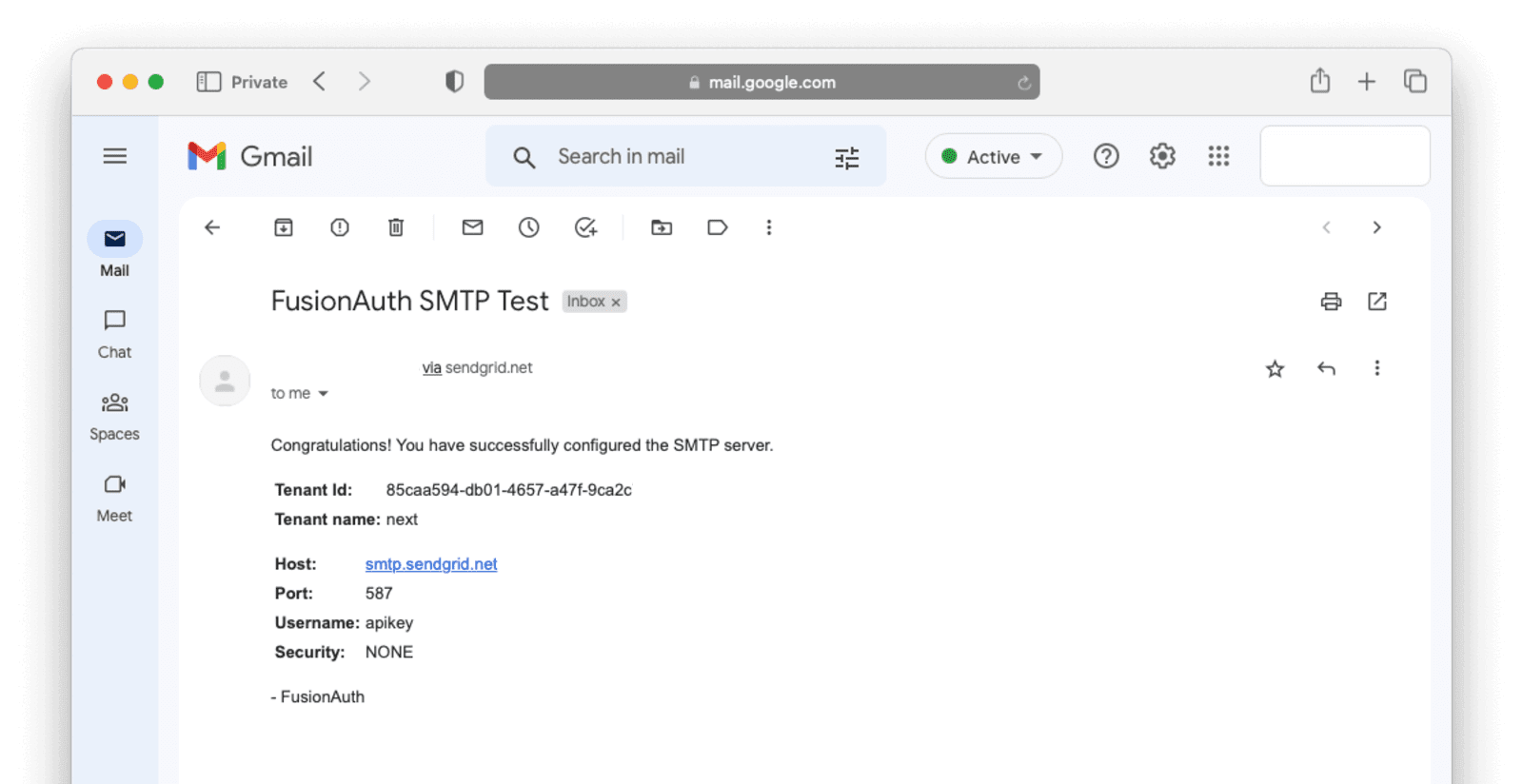Open Safari sidebar toggle
The width and height of the screenshot is (1523, 784).
point(208,82)
